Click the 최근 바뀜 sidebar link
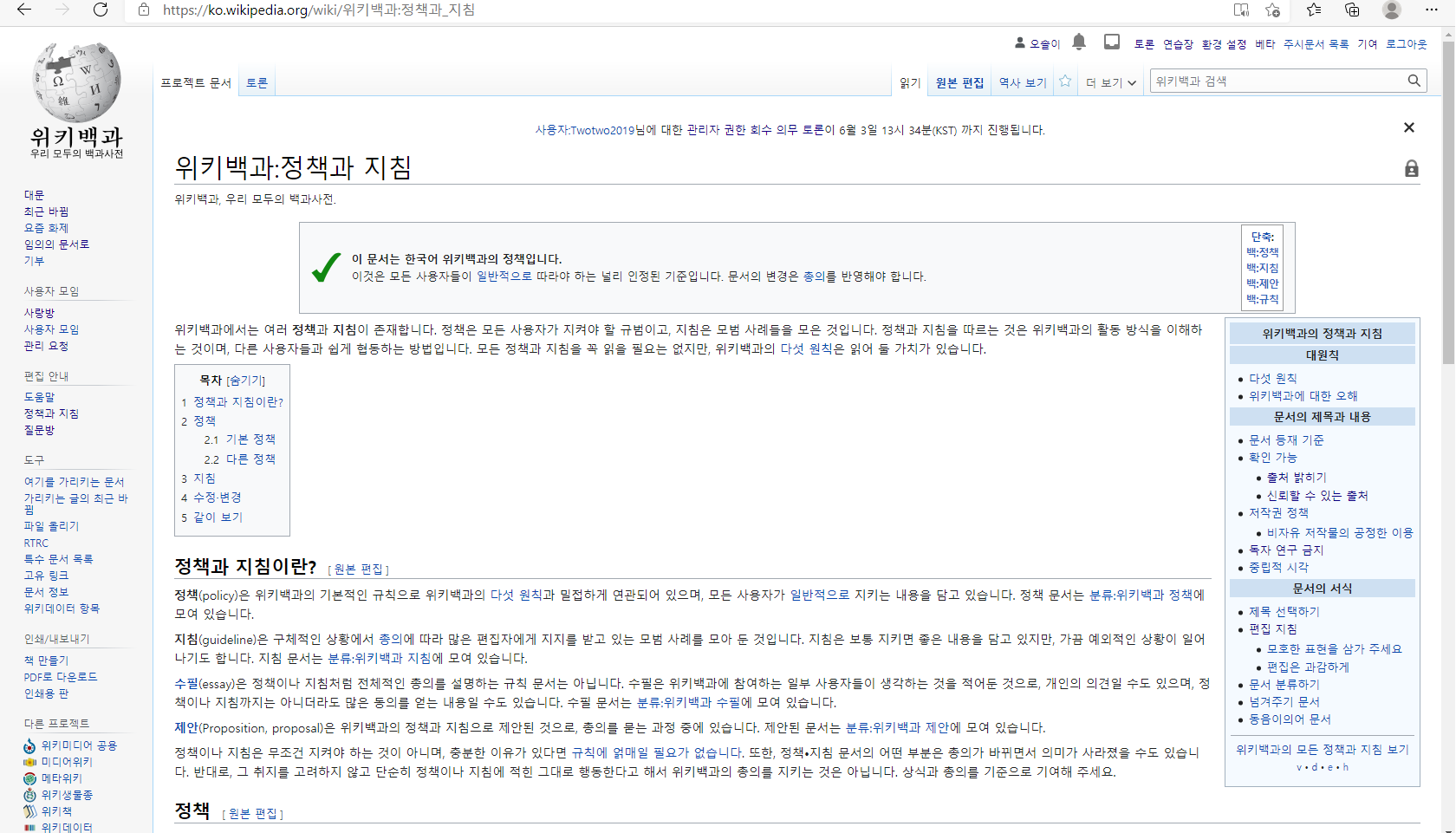 [x=46, y=212]
